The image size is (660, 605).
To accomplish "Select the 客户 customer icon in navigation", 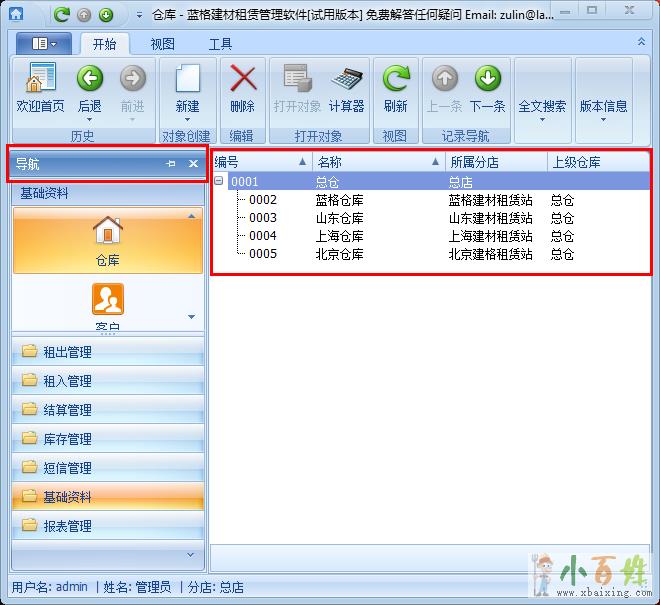I will [x=107, y=304].
